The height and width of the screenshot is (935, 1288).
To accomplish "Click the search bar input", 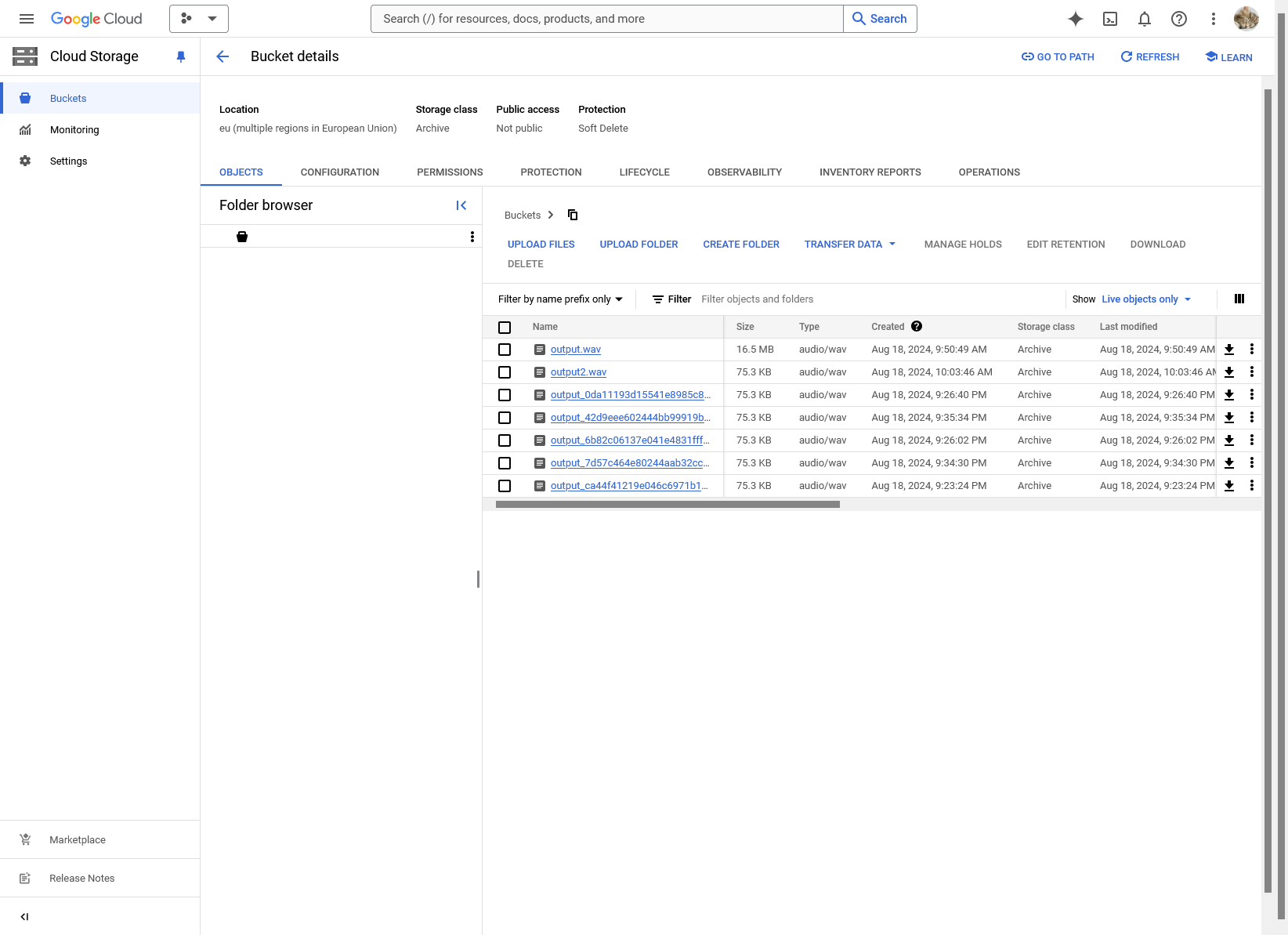I will 607,19.
